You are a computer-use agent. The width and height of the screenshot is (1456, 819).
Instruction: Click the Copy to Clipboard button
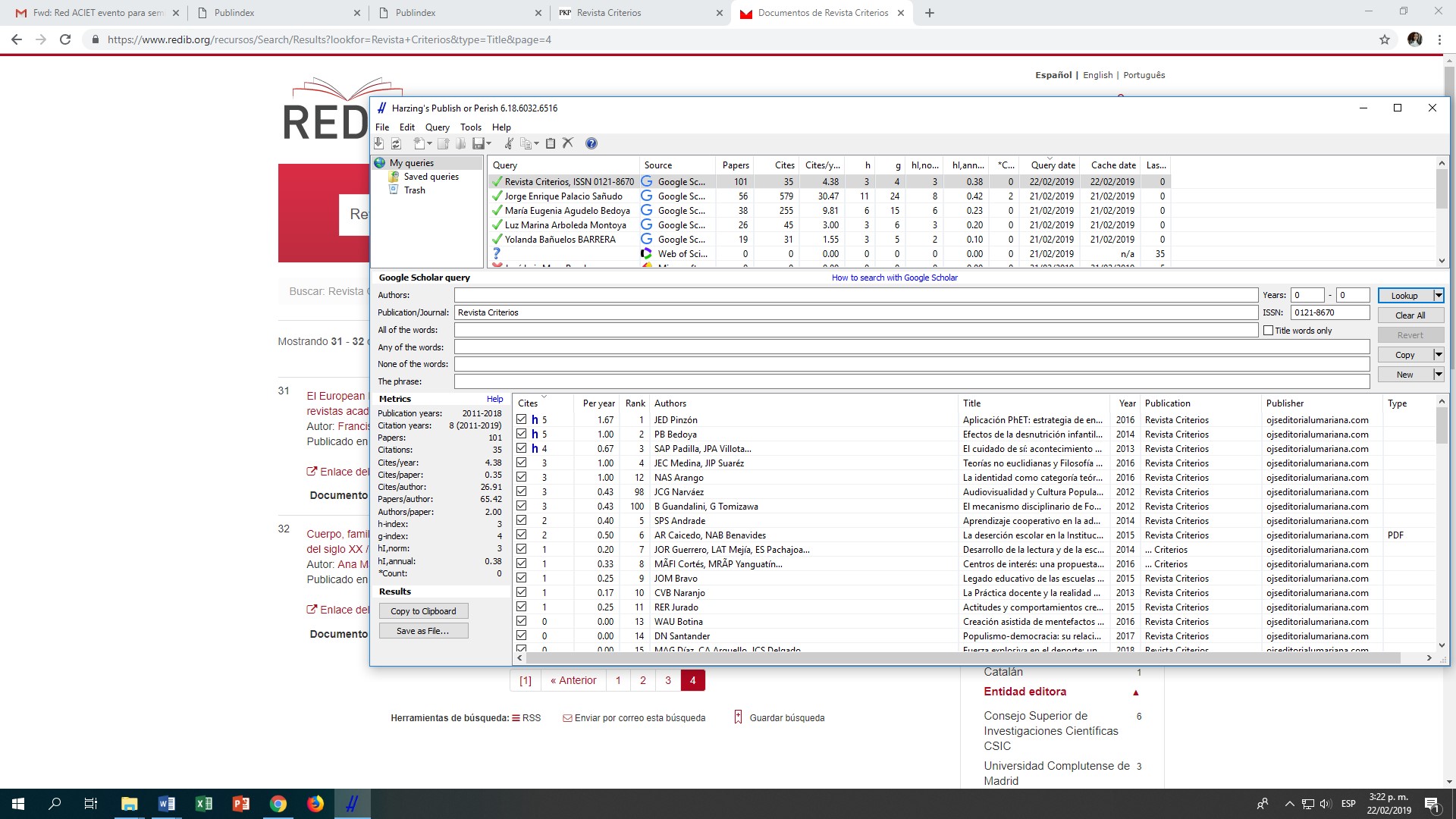coord(423,611)
